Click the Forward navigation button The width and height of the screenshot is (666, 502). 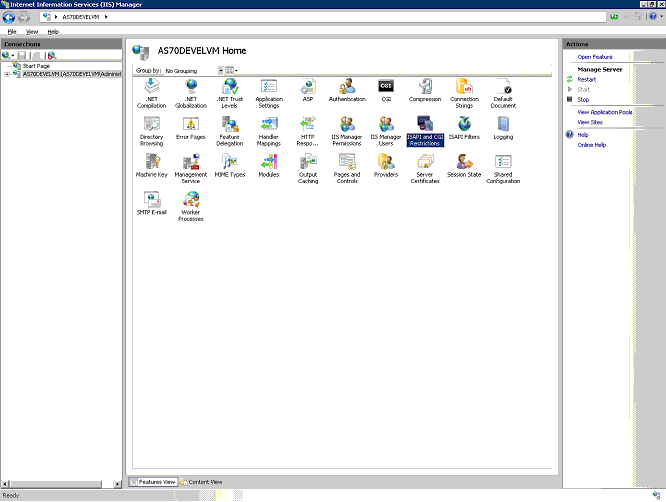24,17
